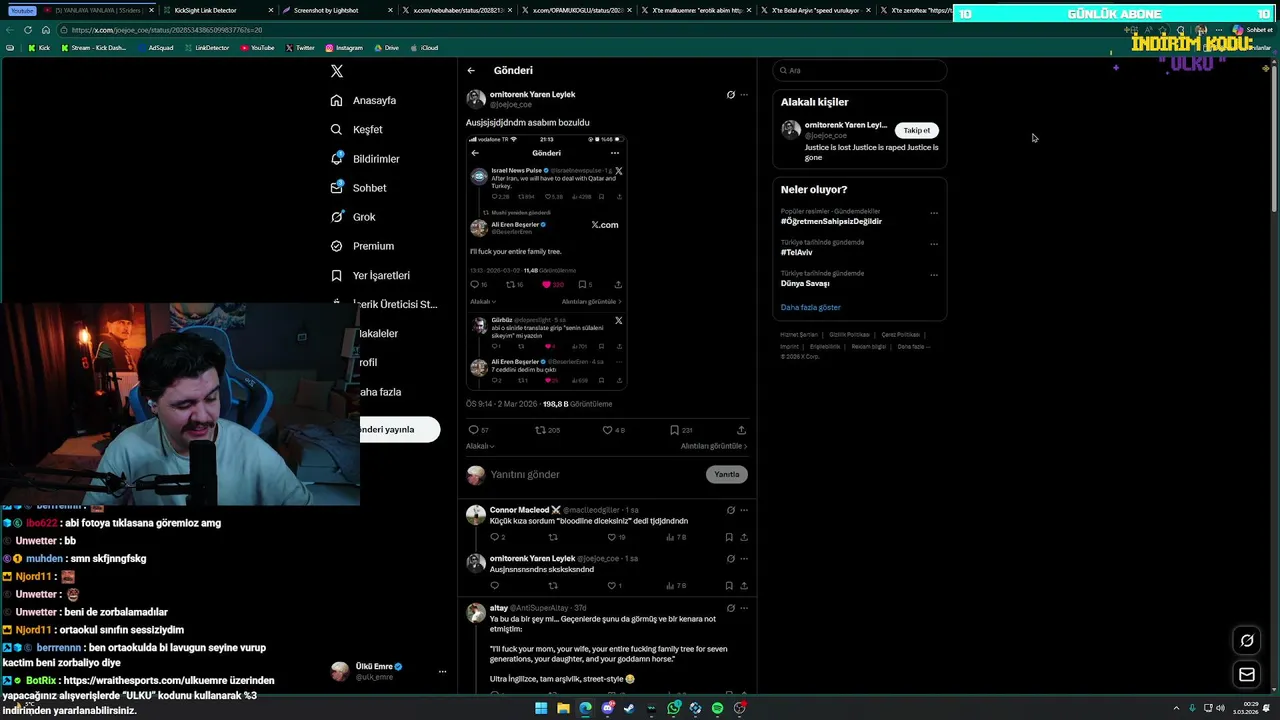Screen dimensions: 1280x720
Task: Click the Yanıtla button
Action: (x=727, y=475)
